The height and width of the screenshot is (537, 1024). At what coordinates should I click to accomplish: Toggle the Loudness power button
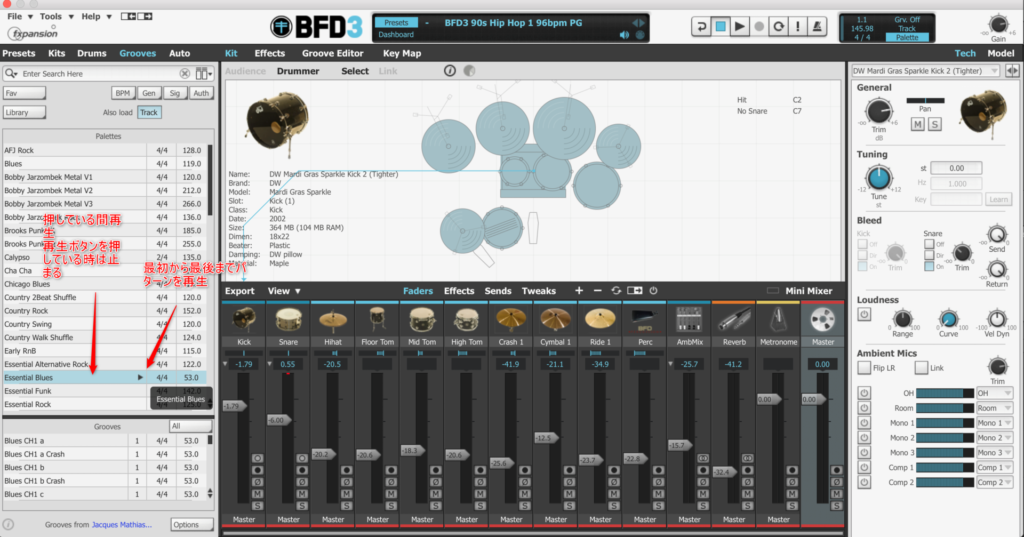[864, 315]
